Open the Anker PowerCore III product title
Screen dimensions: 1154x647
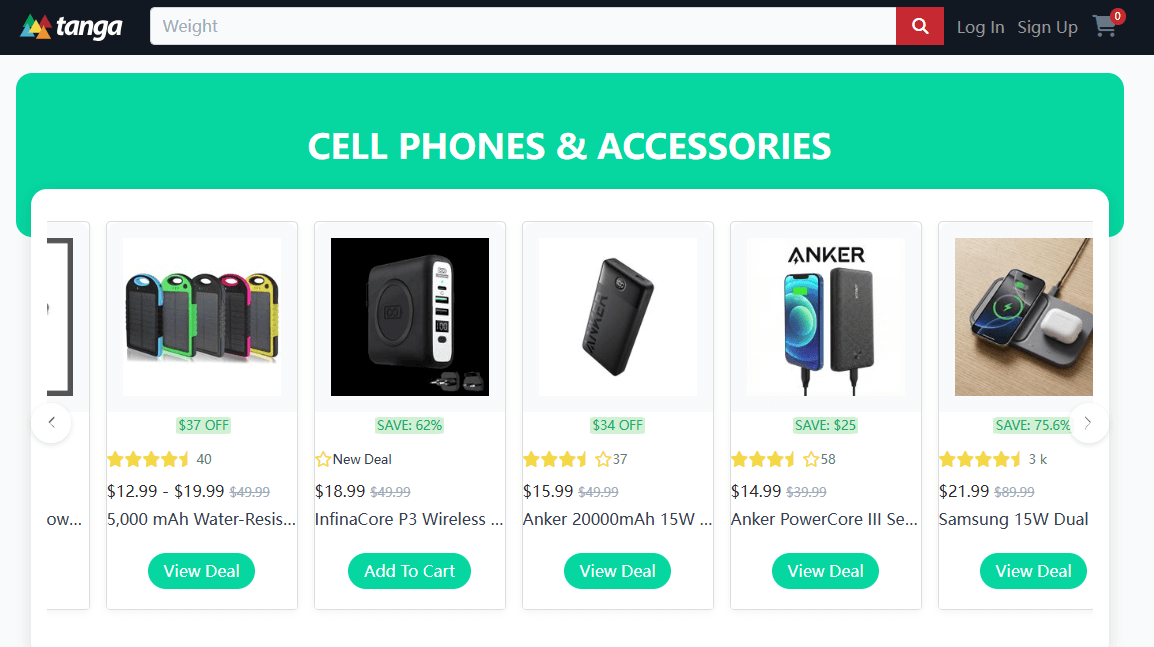(x=825, y=519)
